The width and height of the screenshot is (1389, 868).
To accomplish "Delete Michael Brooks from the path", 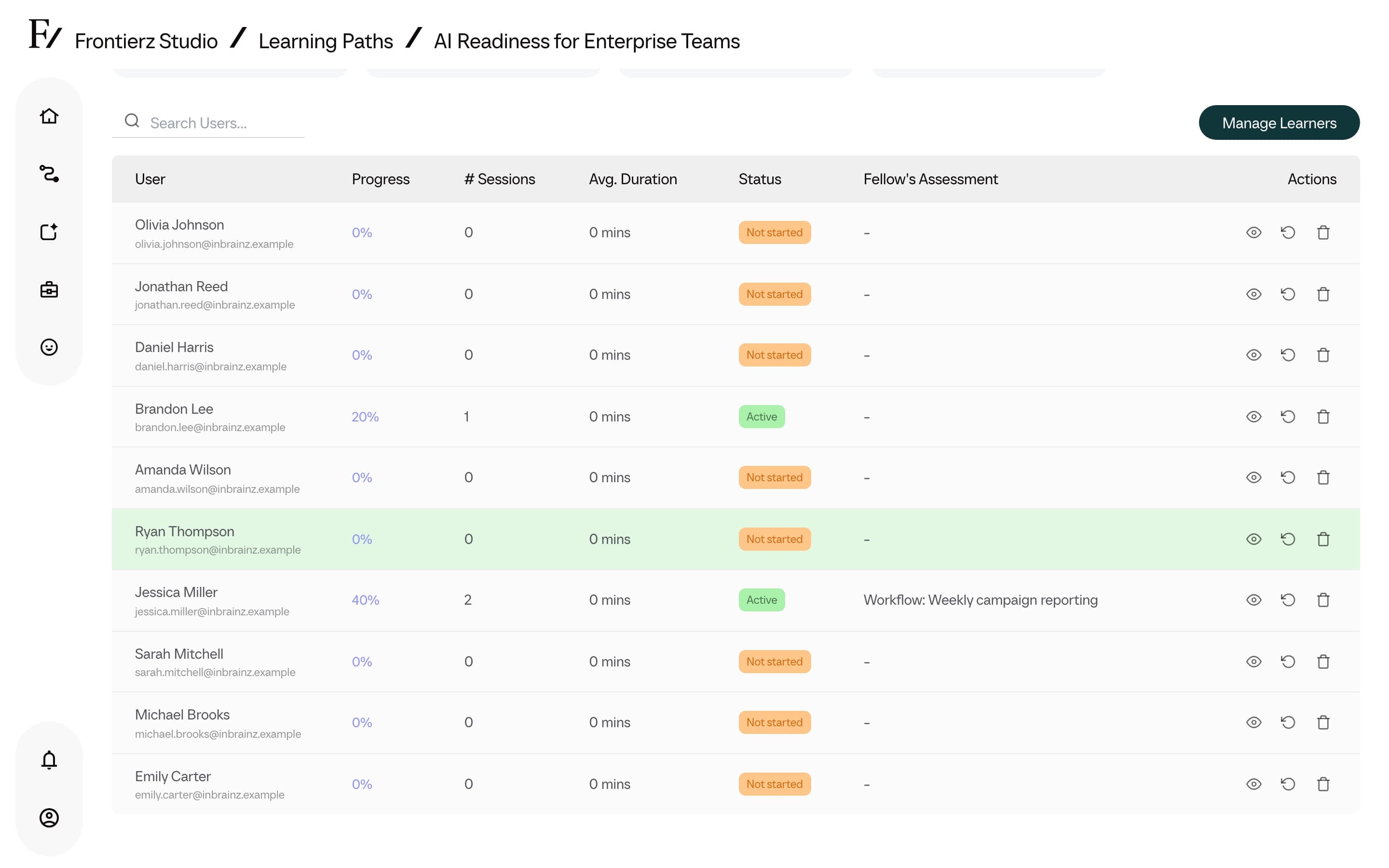I will click(x=1323, y=722).
